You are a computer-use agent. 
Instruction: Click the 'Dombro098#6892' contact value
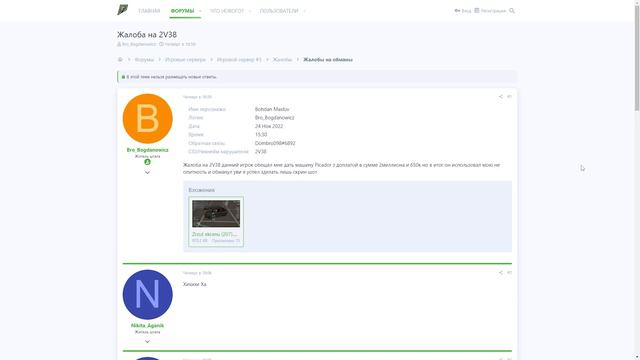pyautogui.click(x=275, y=143)
